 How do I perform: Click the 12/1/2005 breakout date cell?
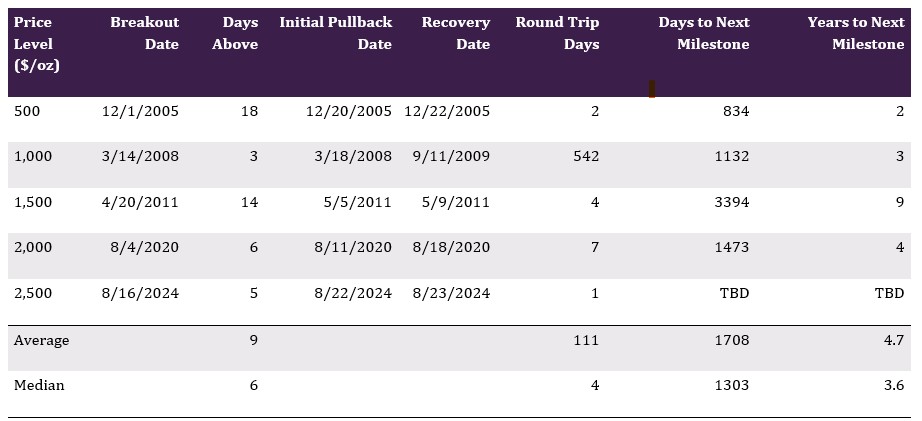[x=140, y=111]
